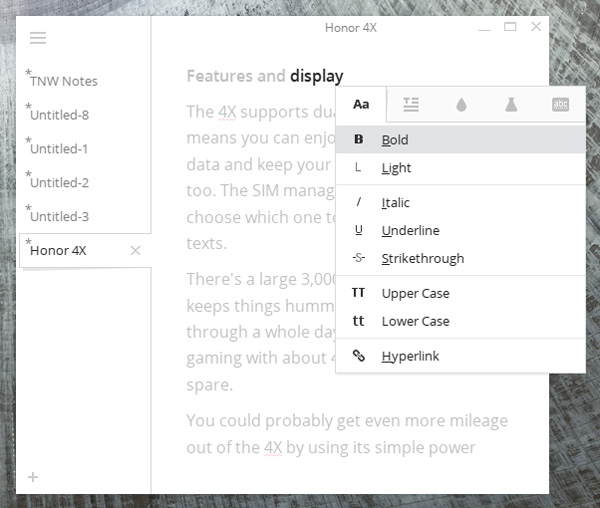Click the struck-through S icon

point(359,258)
